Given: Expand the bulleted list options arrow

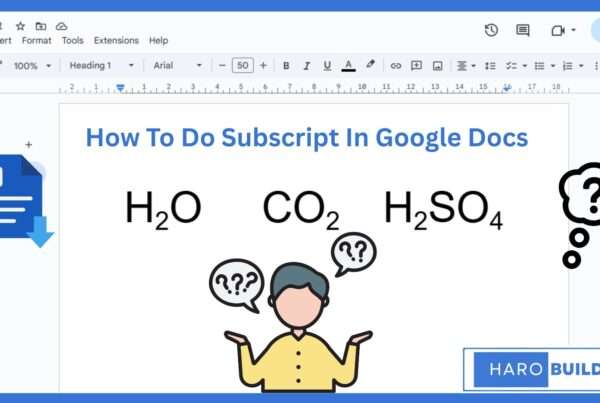Looking at the screenshot, I should coord(553,66).
